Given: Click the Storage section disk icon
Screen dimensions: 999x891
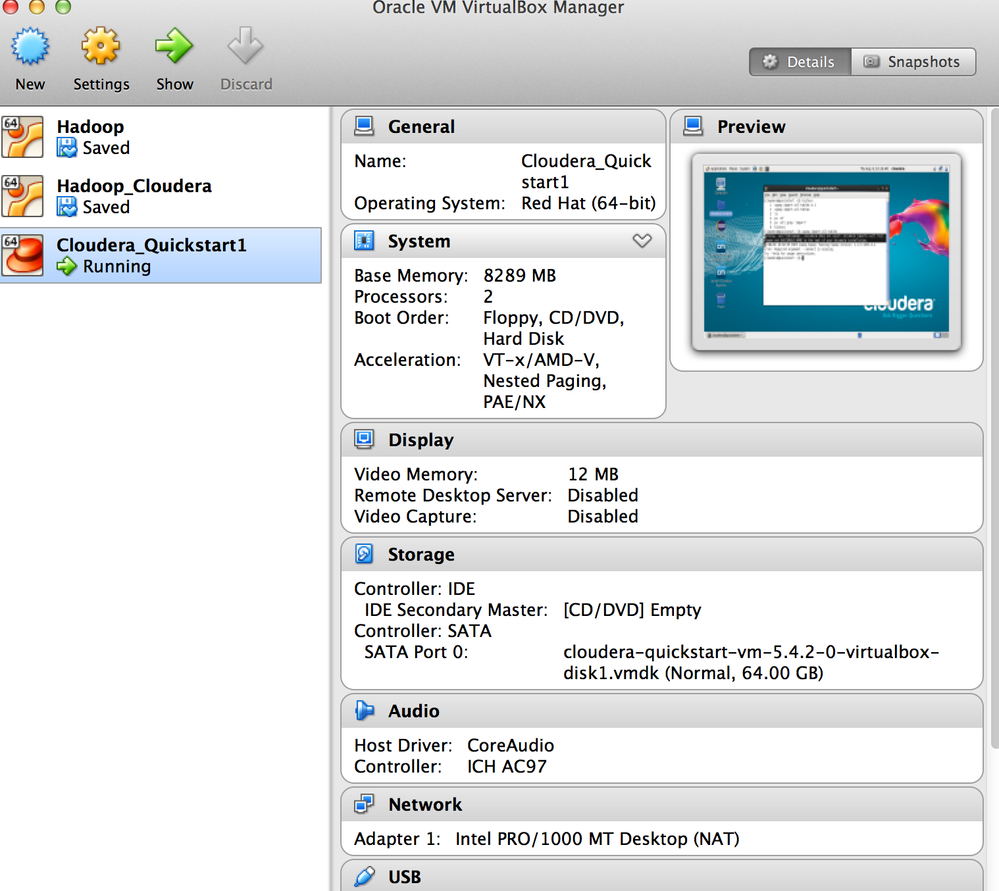Looking at the screenshot, I should (x=365, y=554).
